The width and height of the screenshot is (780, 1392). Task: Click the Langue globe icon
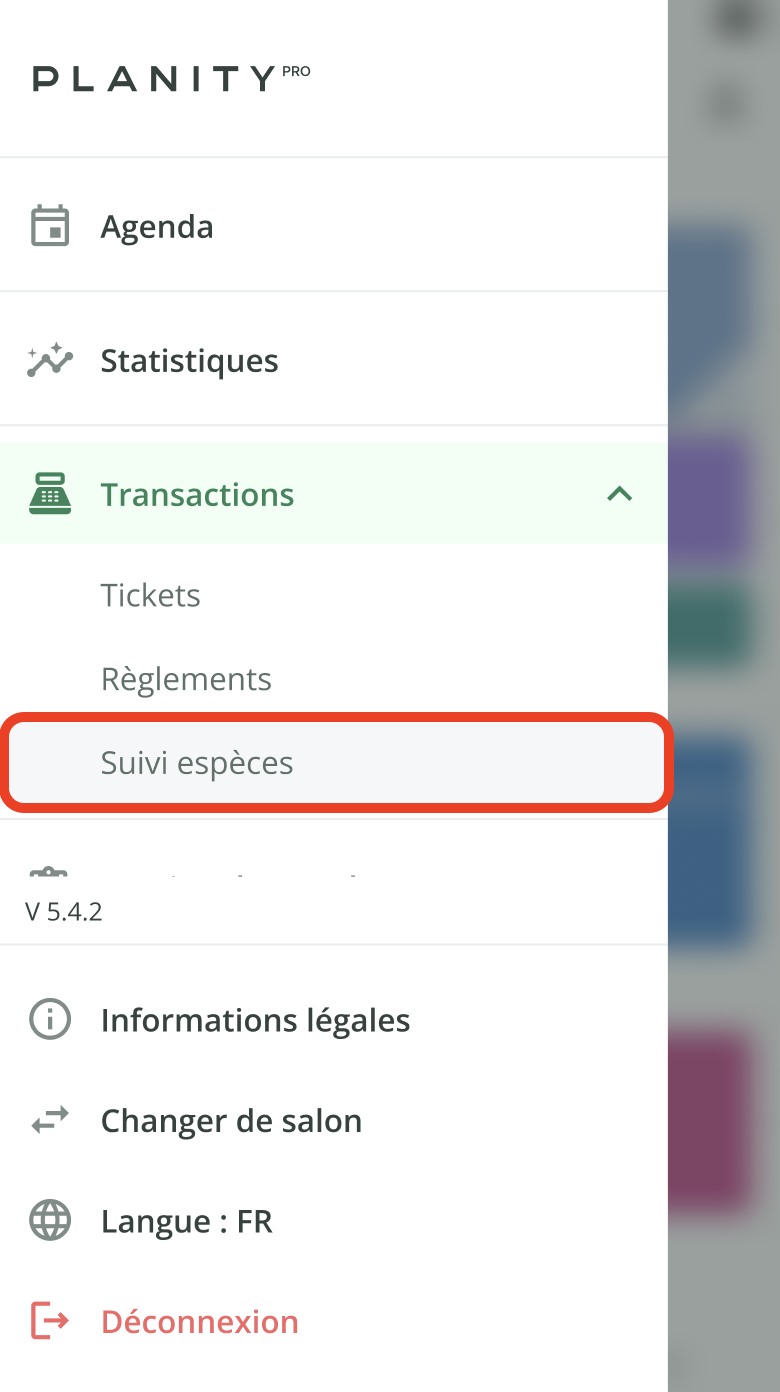click(x=50, y=1221)
